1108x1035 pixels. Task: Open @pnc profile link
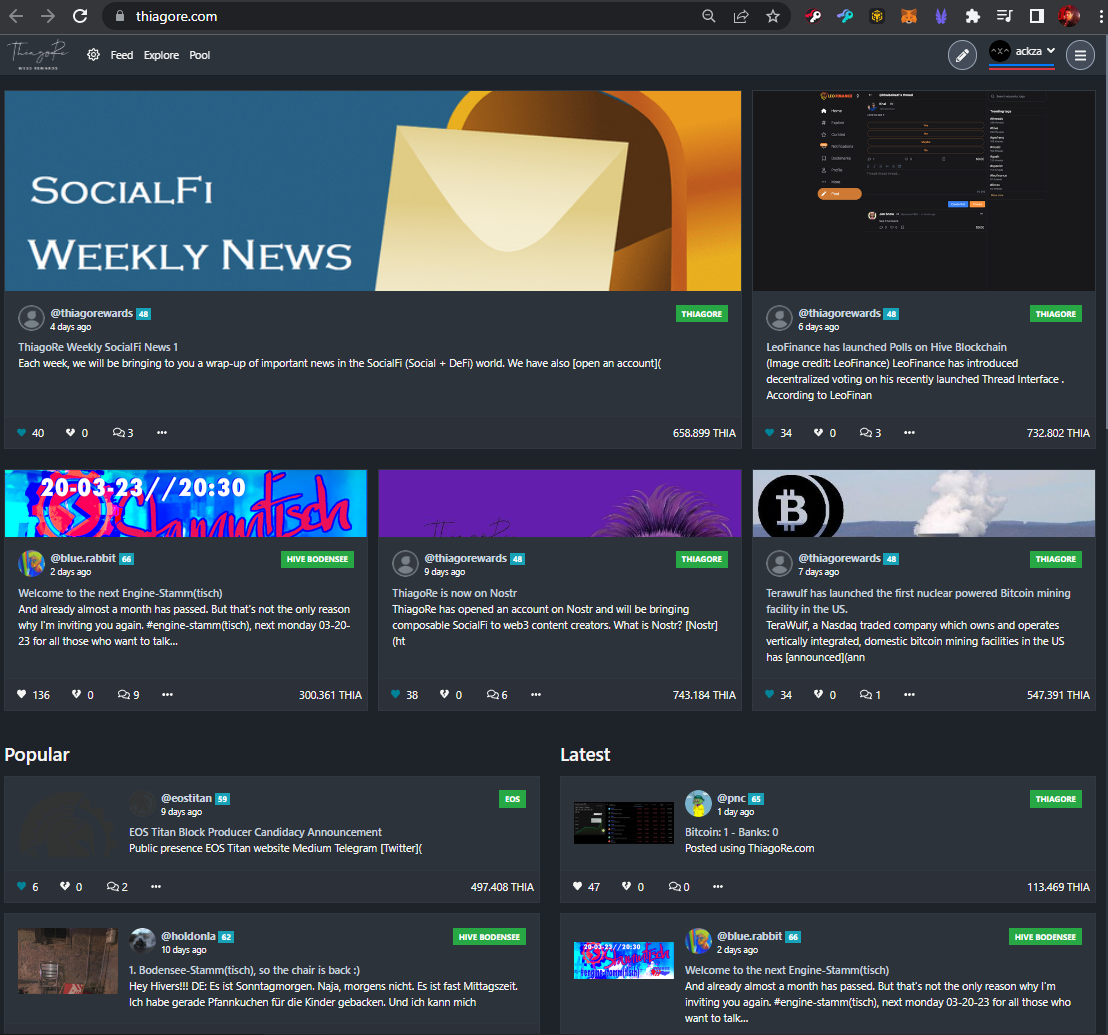coord(731,798)
